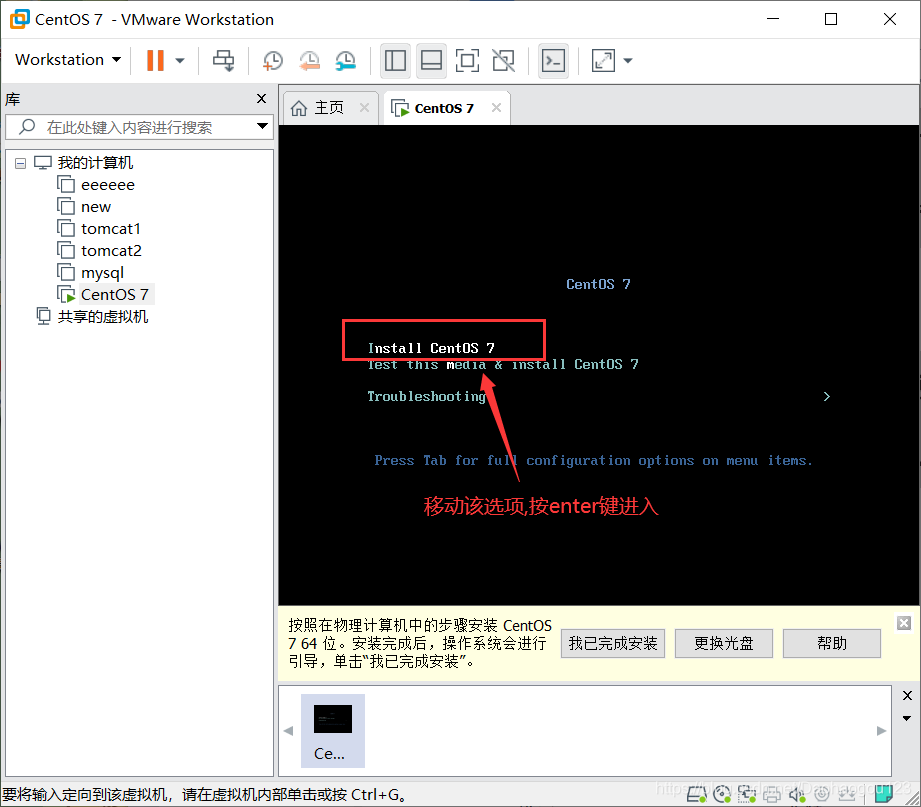Click the message log status icon
This screenshot has height=807, width=921.
(847, 794)
